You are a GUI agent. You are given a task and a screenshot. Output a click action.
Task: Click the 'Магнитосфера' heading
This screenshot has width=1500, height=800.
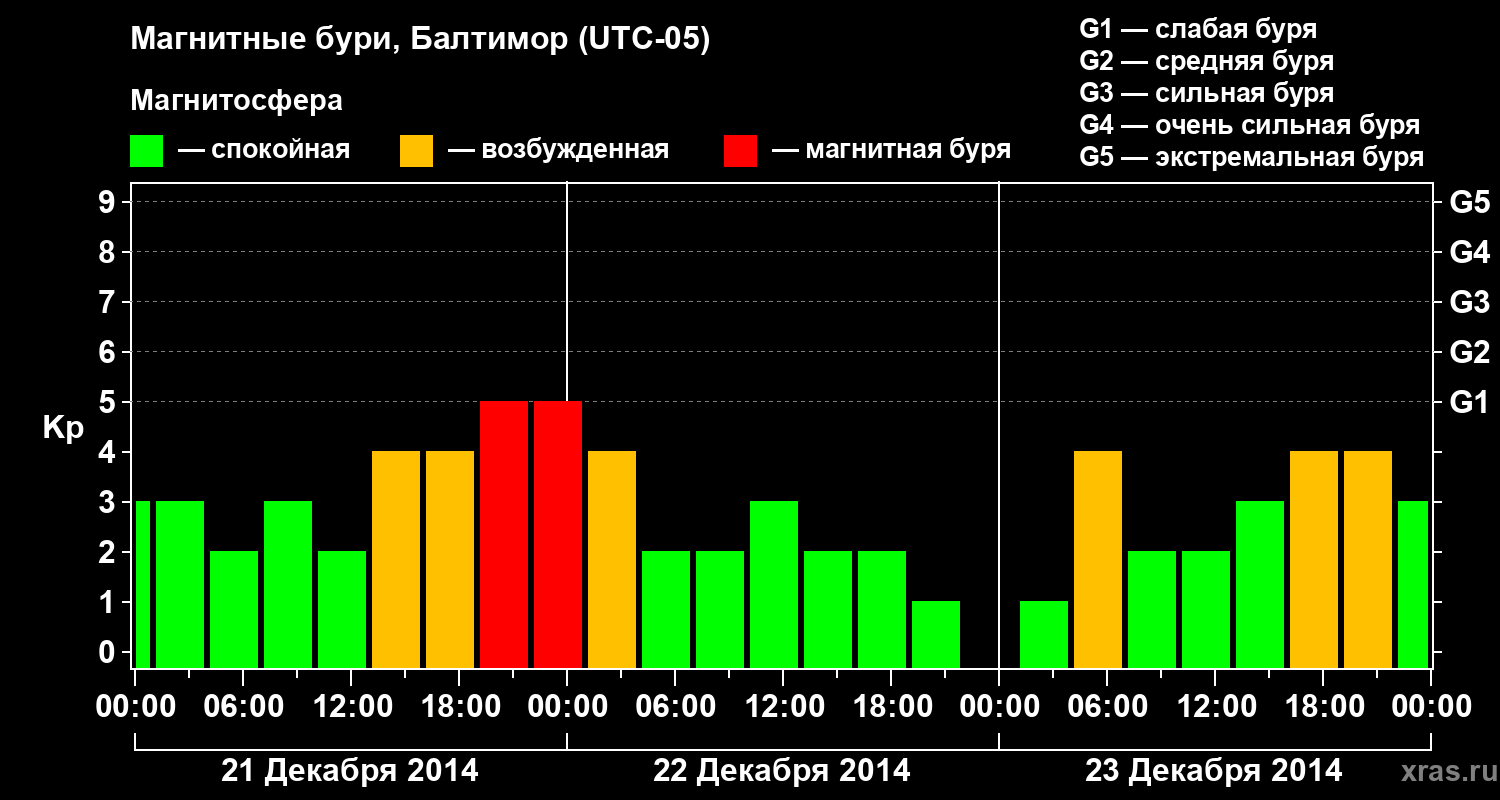236,102
